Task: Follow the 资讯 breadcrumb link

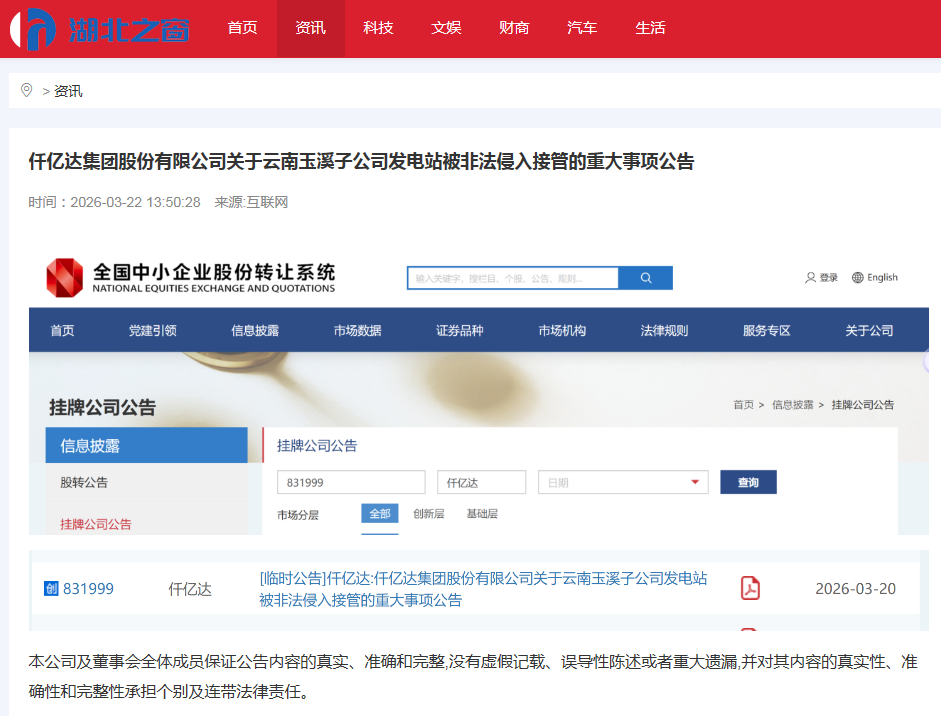Action: pyautogui.click(x=68, y=91)
